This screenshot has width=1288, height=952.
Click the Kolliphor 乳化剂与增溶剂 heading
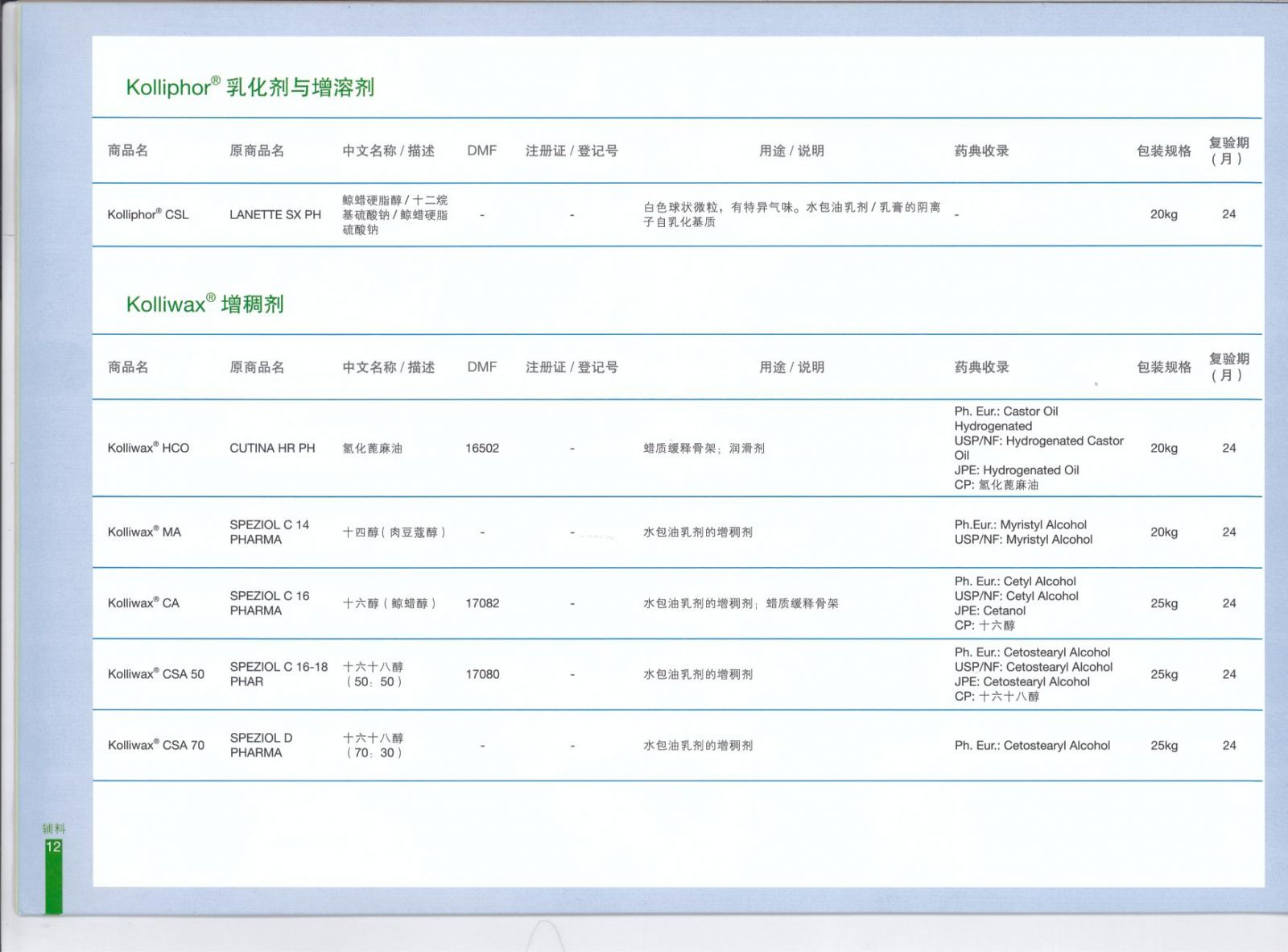pyautogui.click(x=250, y=87)
